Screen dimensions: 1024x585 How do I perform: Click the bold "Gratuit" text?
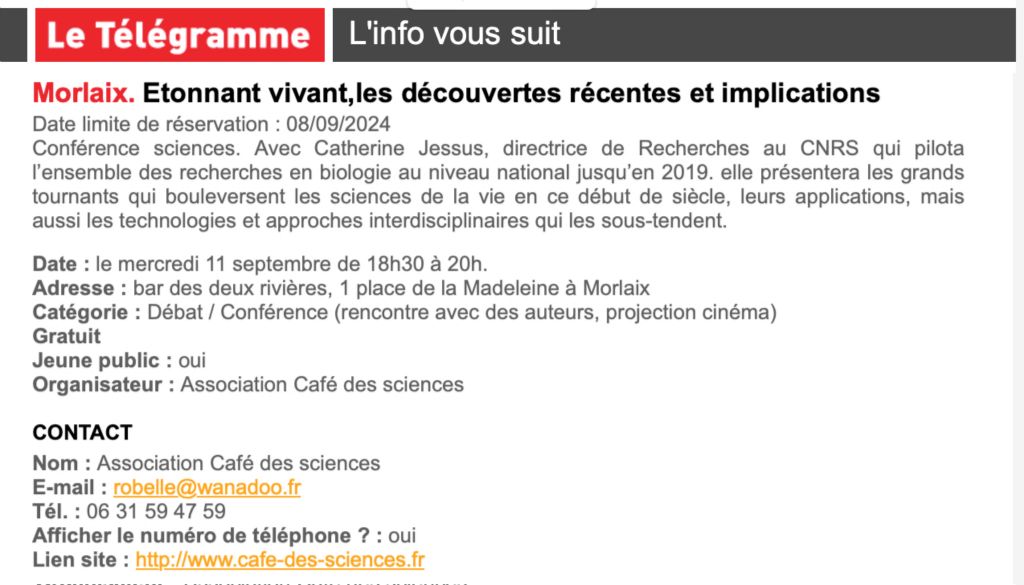67,336
